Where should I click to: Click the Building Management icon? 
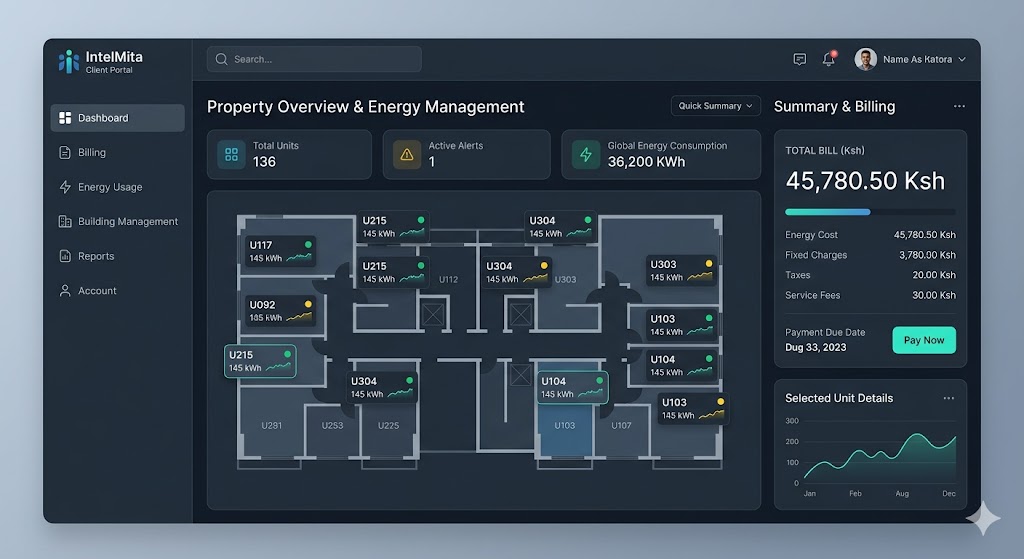click(65, 222)
